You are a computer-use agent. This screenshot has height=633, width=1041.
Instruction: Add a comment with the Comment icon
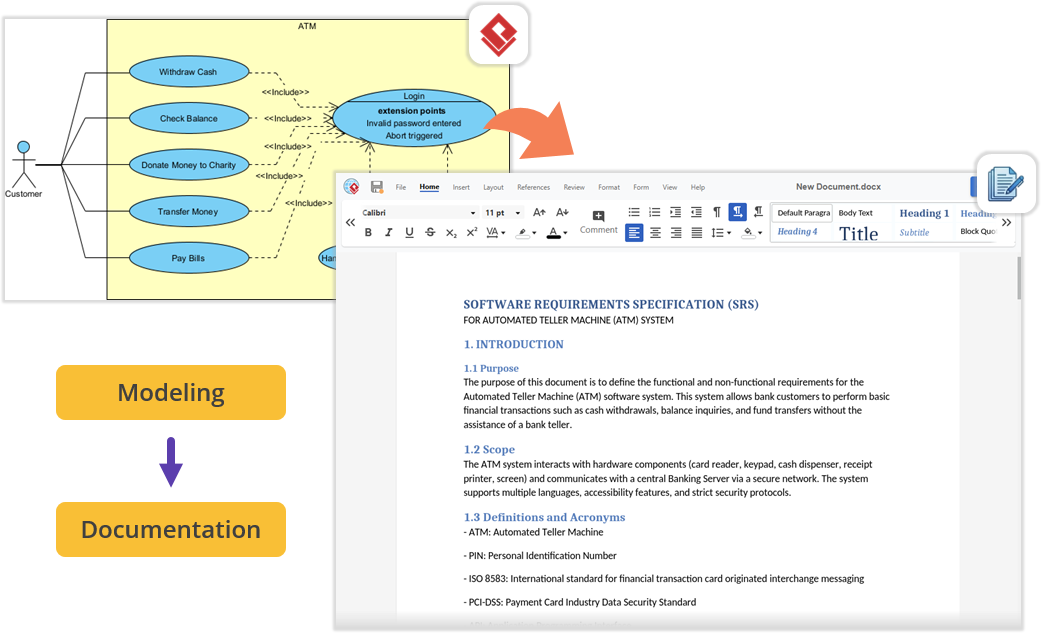(x=598, y=222)
